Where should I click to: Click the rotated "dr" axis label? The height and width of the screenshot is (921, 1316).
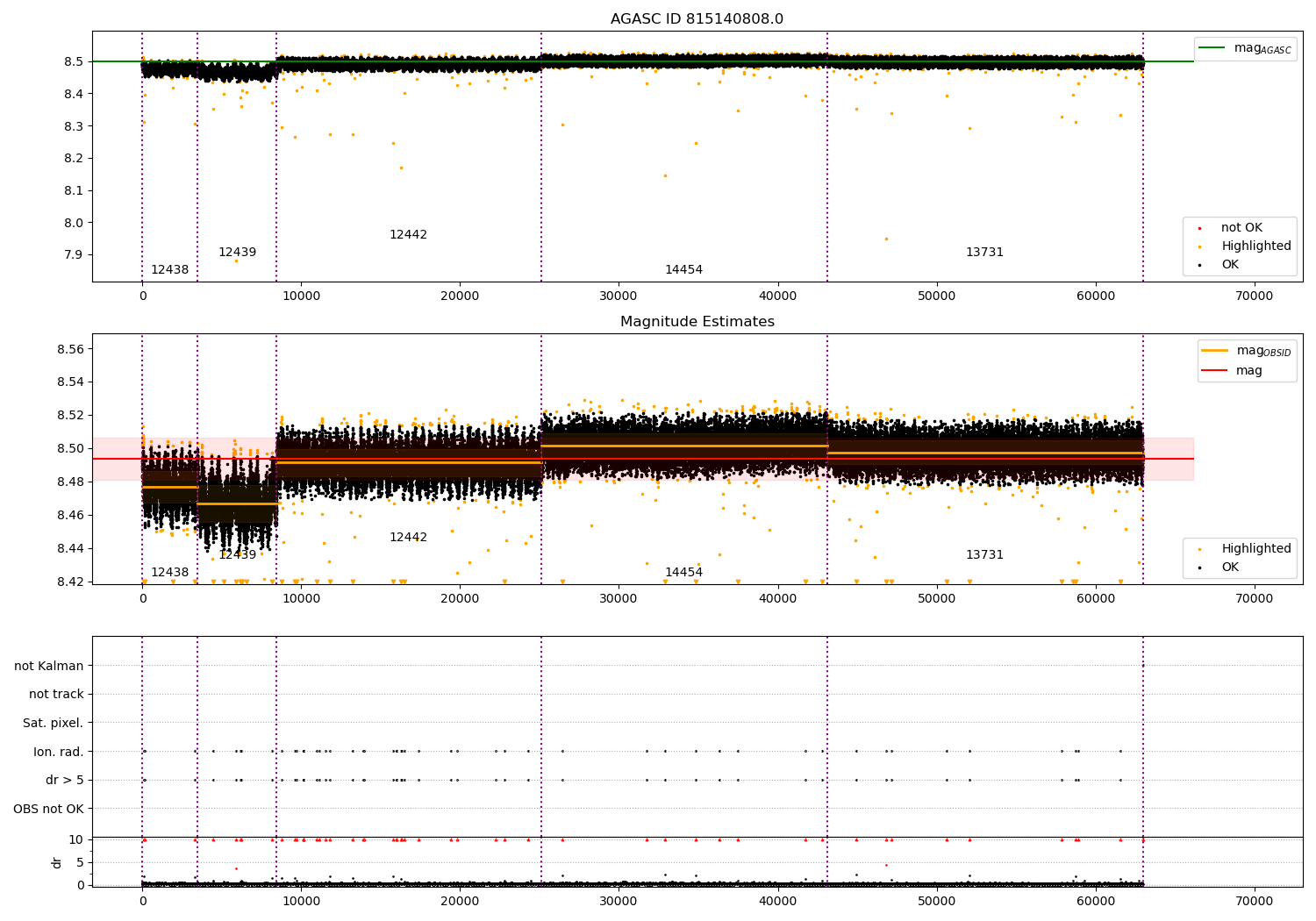(57, 862)
